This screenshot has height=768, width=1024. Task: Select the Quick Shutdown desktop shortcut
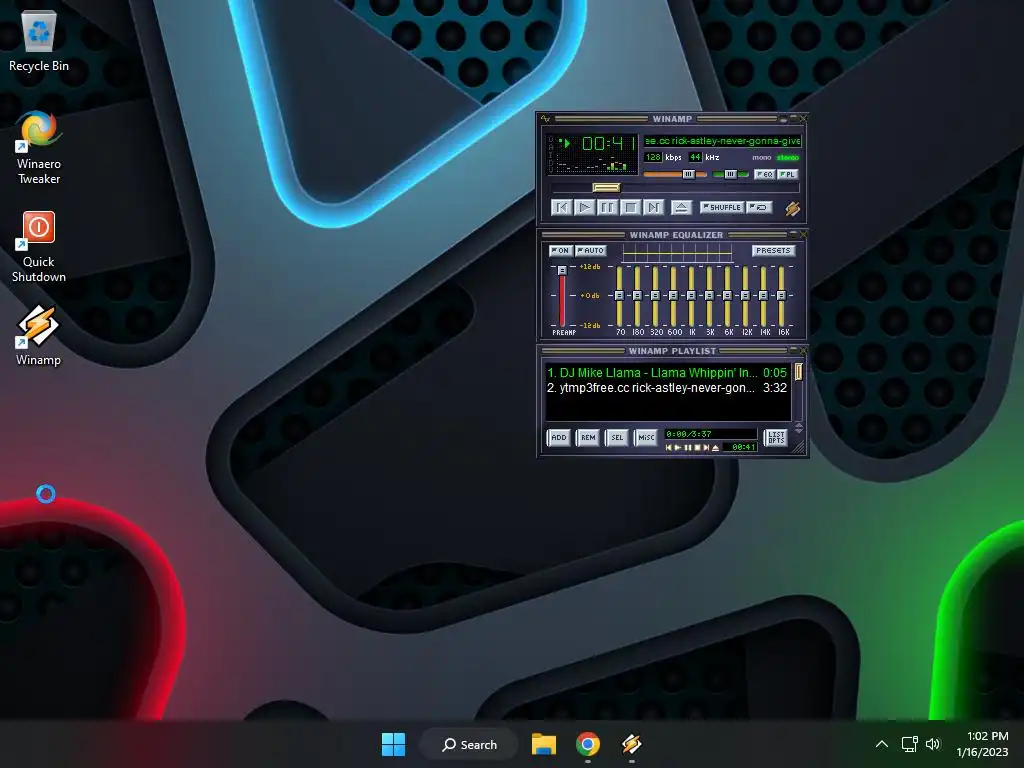click(39, 246)
